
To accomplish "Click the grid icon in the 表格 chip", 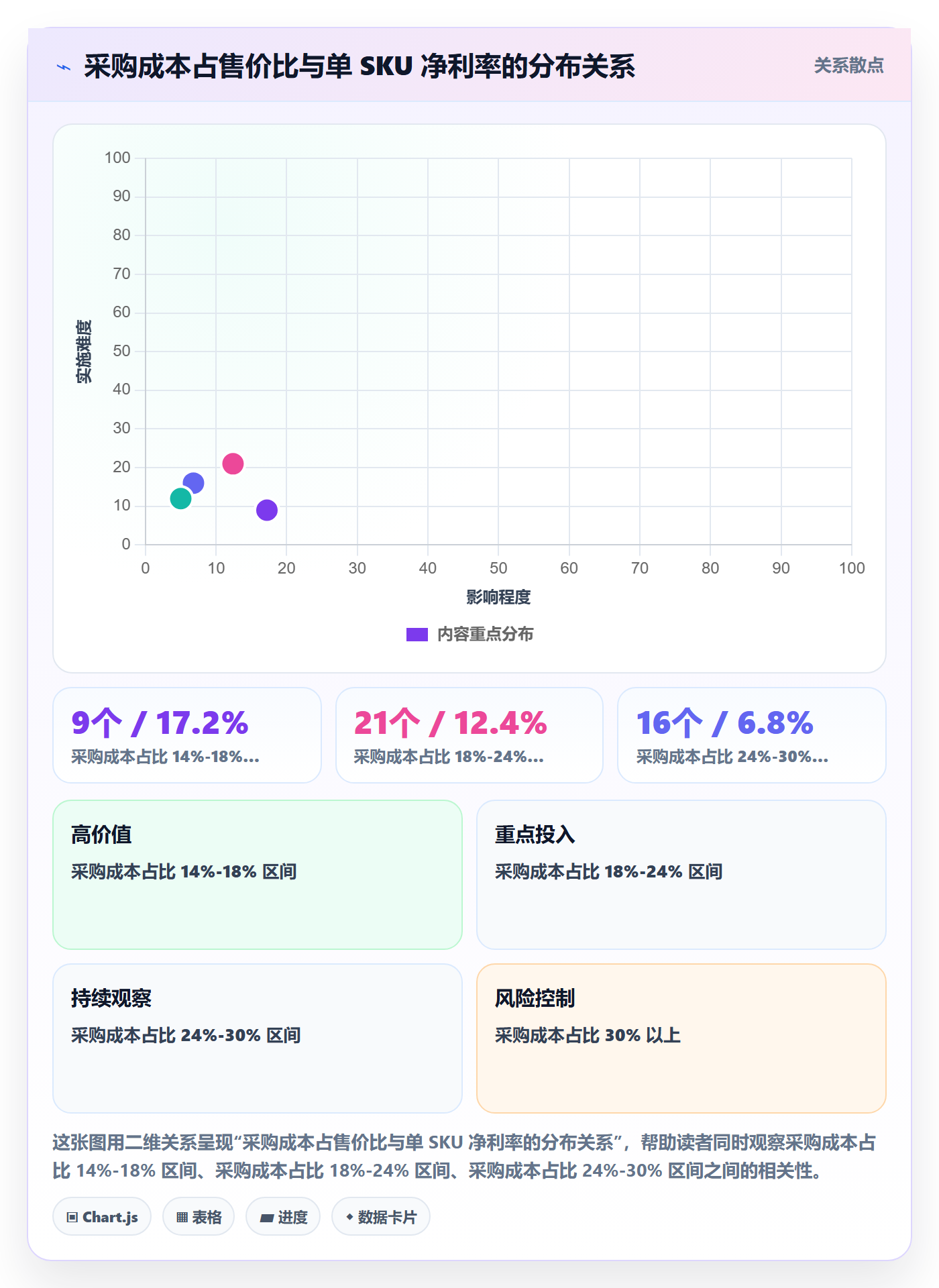I will (x=182, y=1218).
